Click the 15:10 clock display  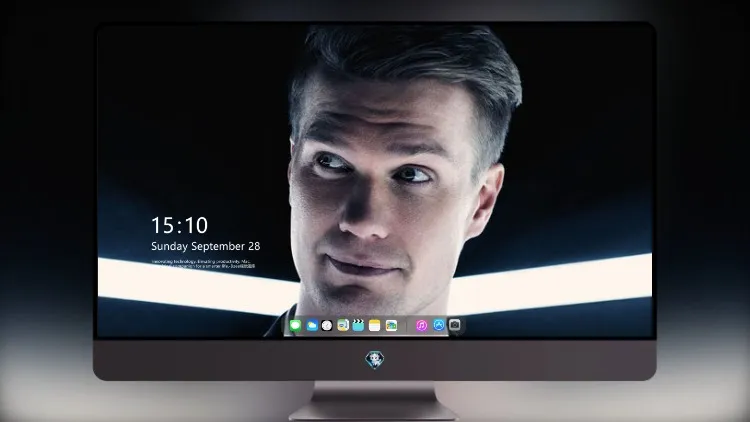click(179, 225)
